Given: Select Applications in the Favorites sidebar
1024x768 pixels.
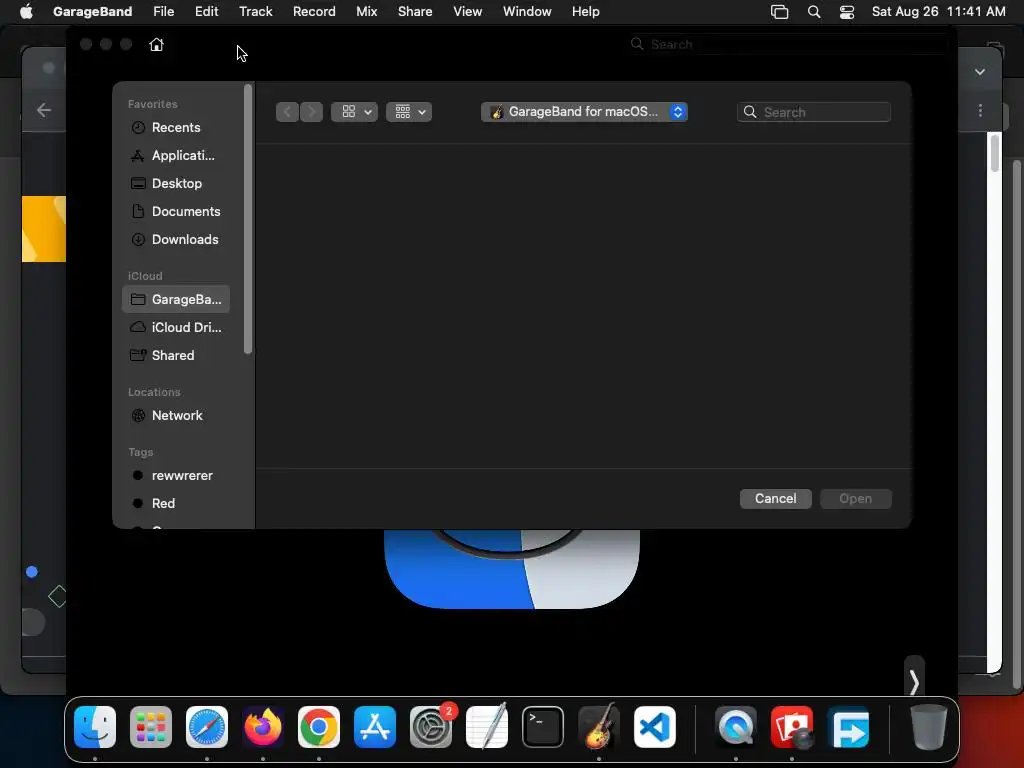Looking at the screenshot, I should point(175,155).
